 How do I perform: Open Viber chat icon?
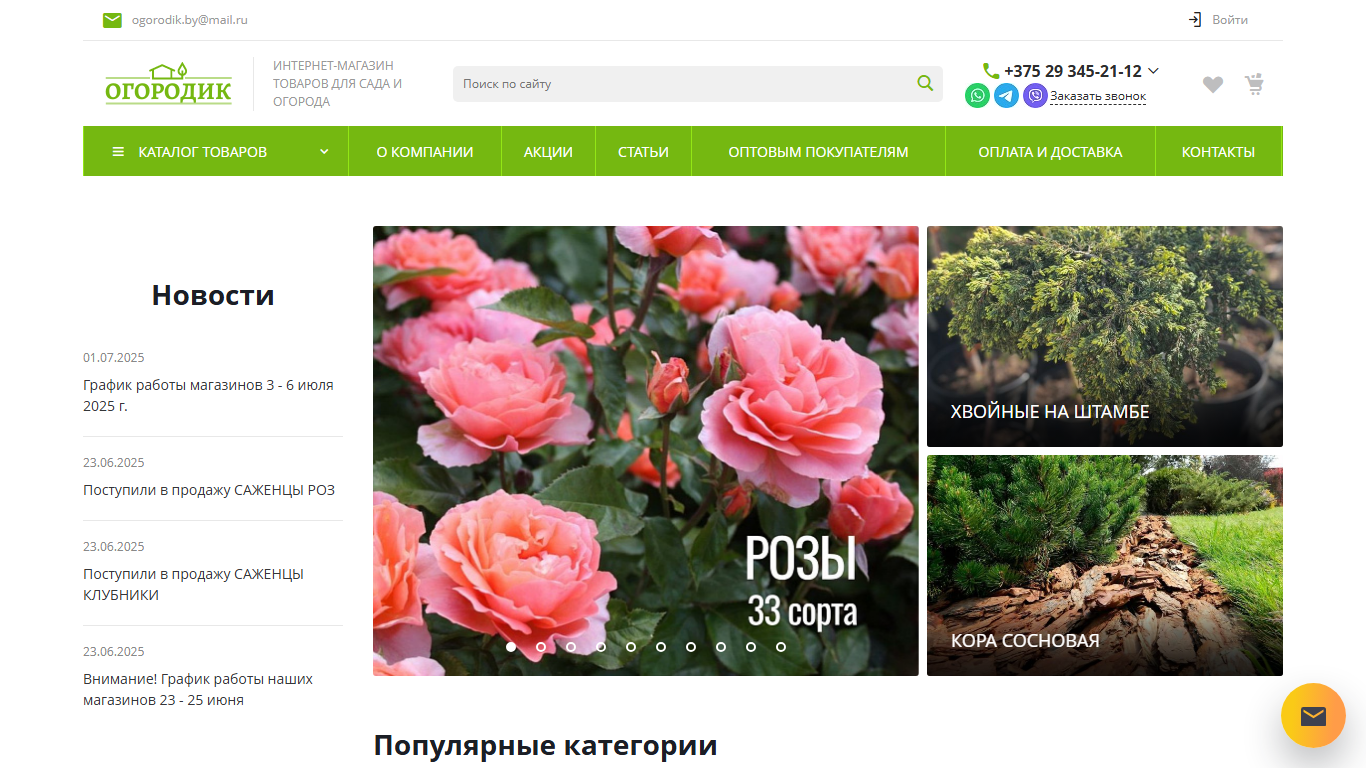coord(1035,96)
